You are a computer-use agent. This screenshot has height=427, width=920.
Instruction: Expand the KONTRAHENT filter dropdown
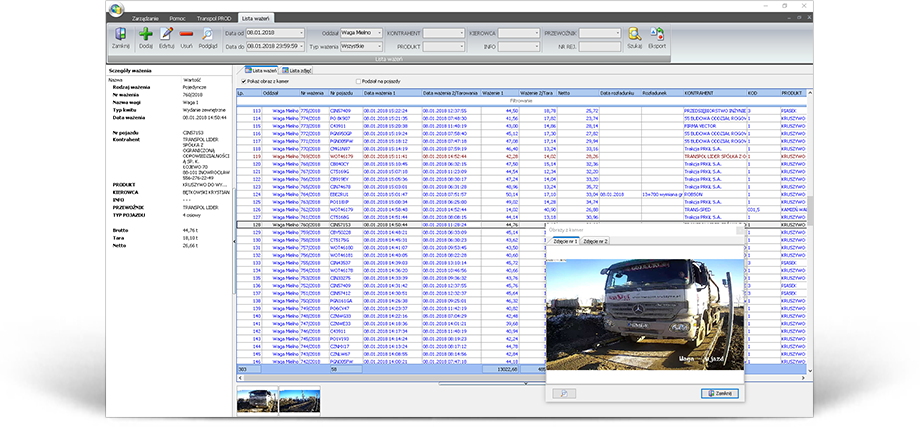click(x=459, y=32)
